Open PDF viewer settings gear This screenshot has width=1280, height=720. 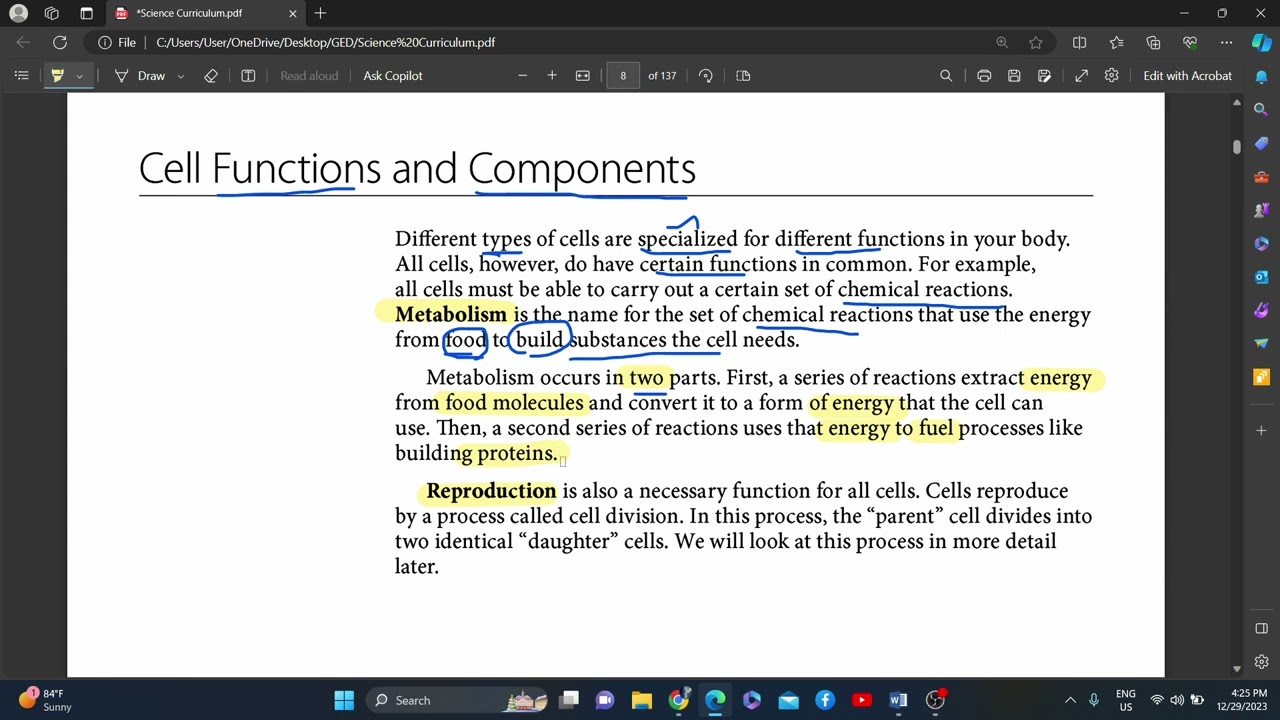pos(1112,76)
